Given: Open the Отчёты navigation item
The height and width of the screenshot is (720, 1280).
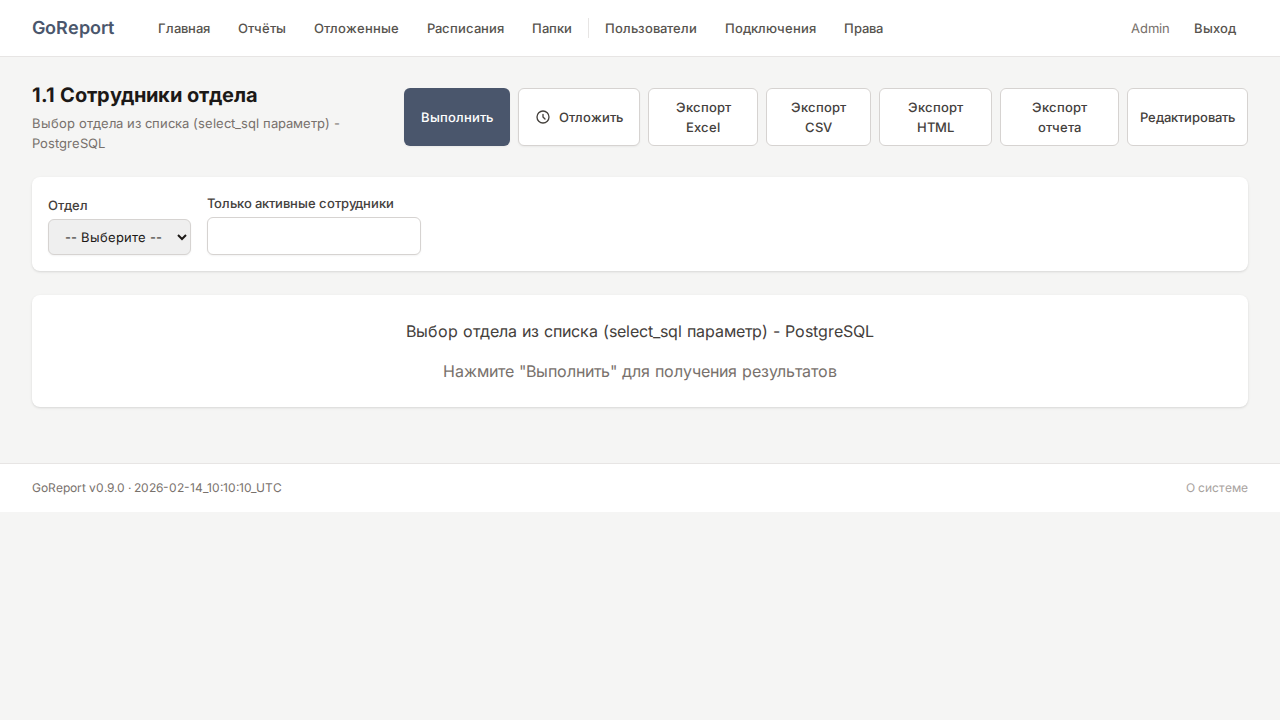Looking at the screenshot, I should [262, 28].
